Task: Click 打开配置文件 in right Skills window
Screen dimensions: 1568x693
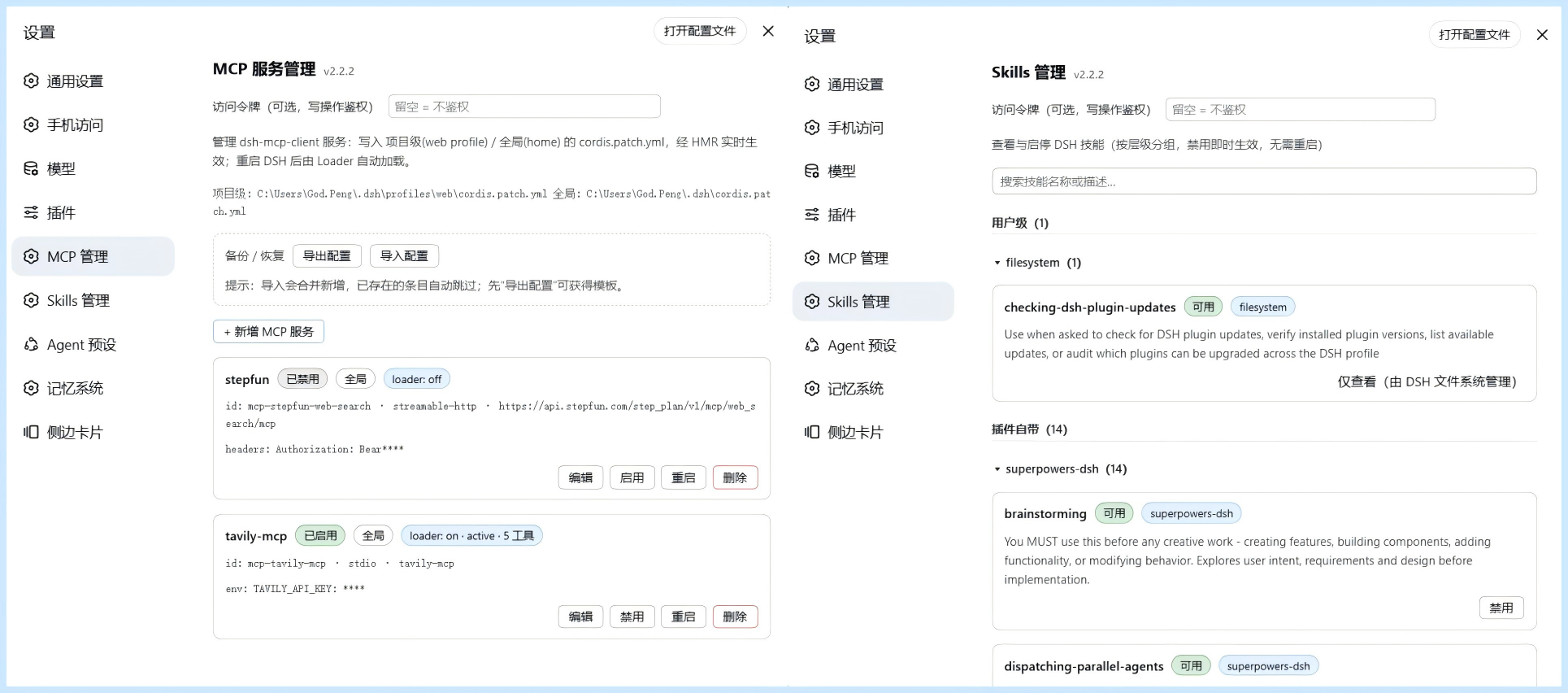Action: click(1475, 35)
